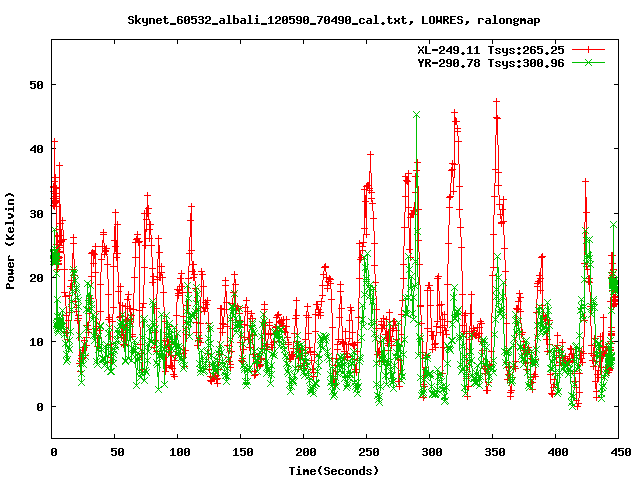Click the y-axis tick label 20

click(x=36, y=278)
